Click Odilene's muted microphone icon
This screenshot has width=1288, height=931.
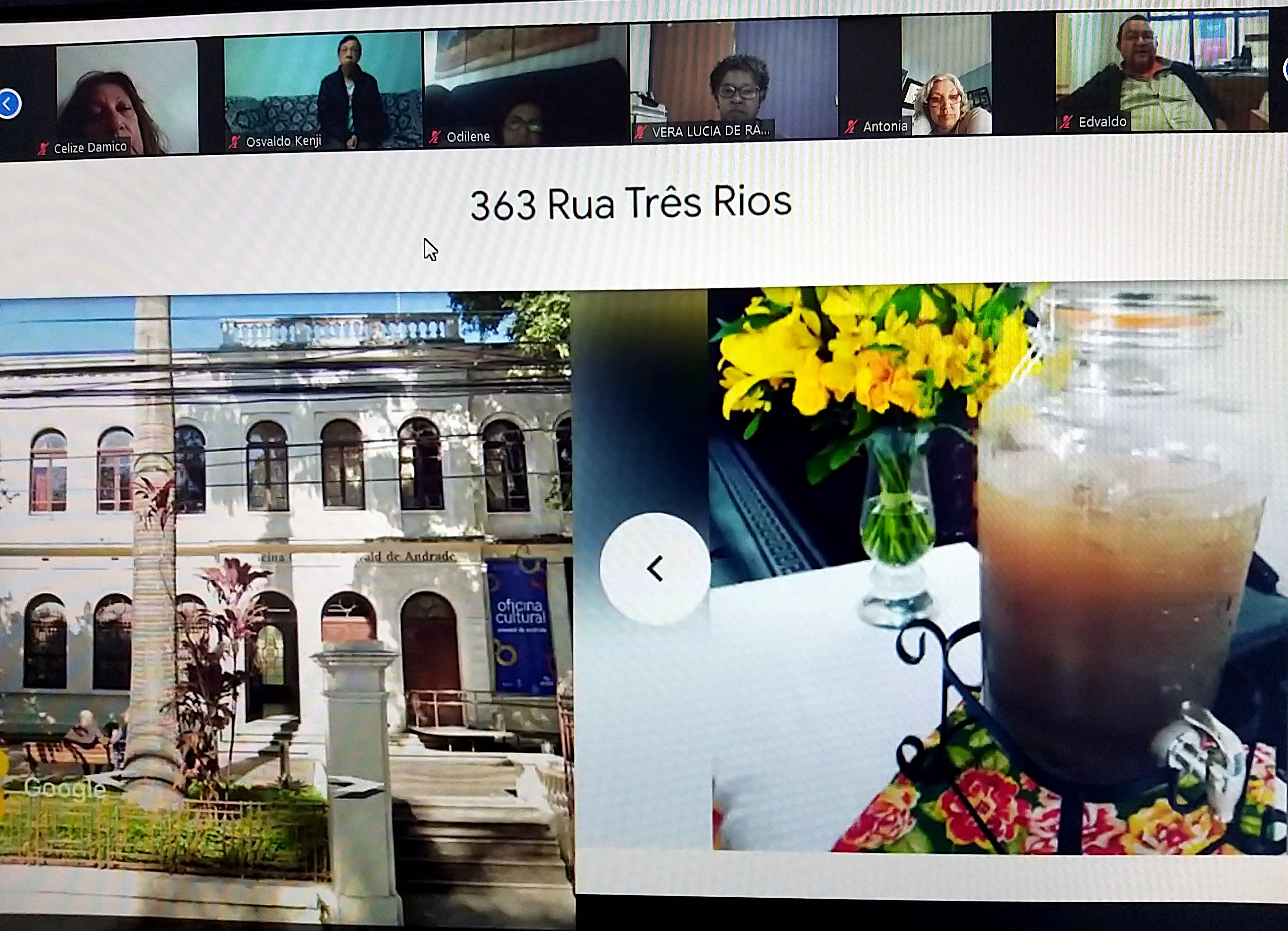(x=435, y=137)
